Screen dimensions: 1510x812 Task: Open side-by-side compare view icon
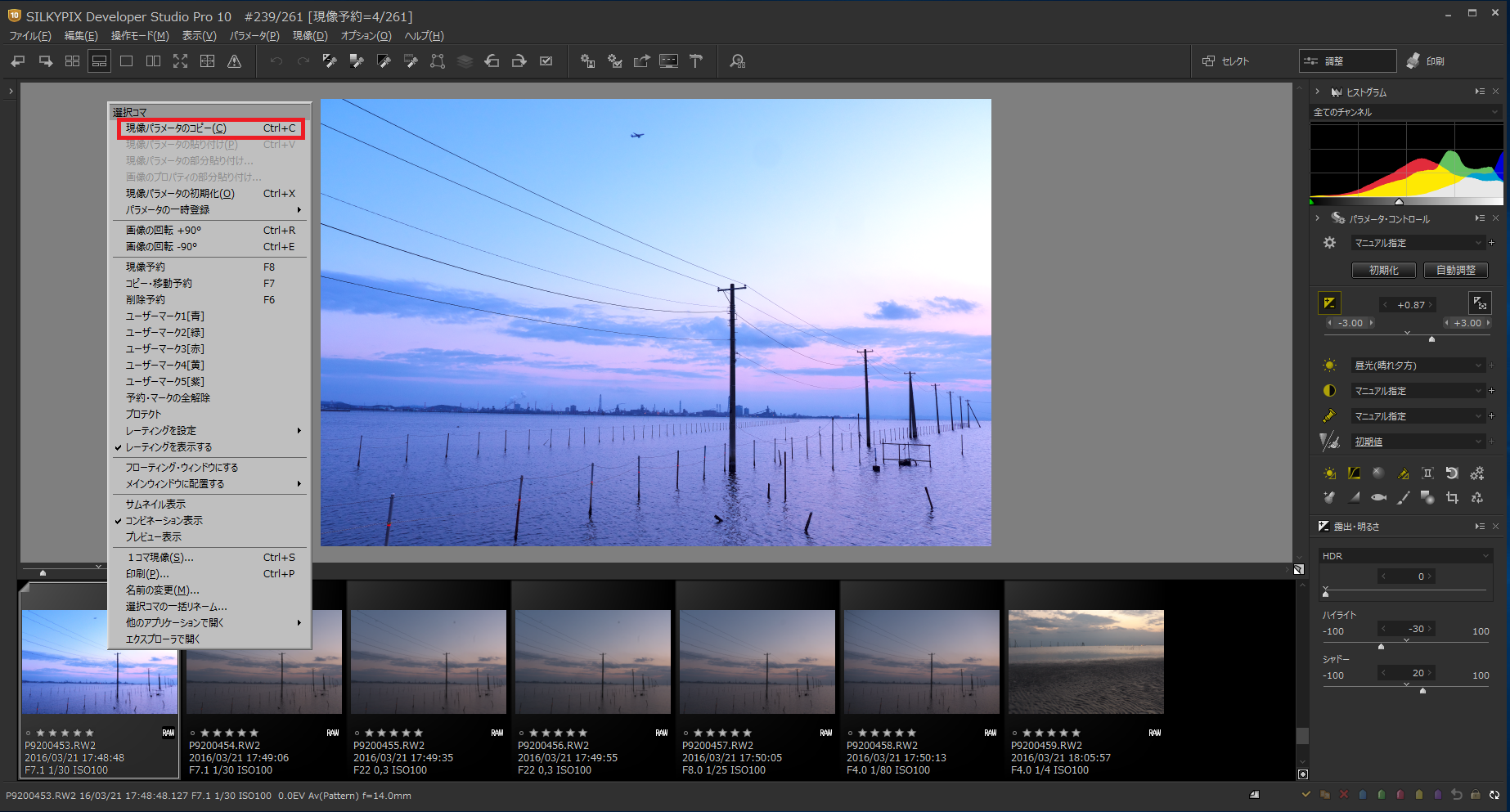(153, 61)
